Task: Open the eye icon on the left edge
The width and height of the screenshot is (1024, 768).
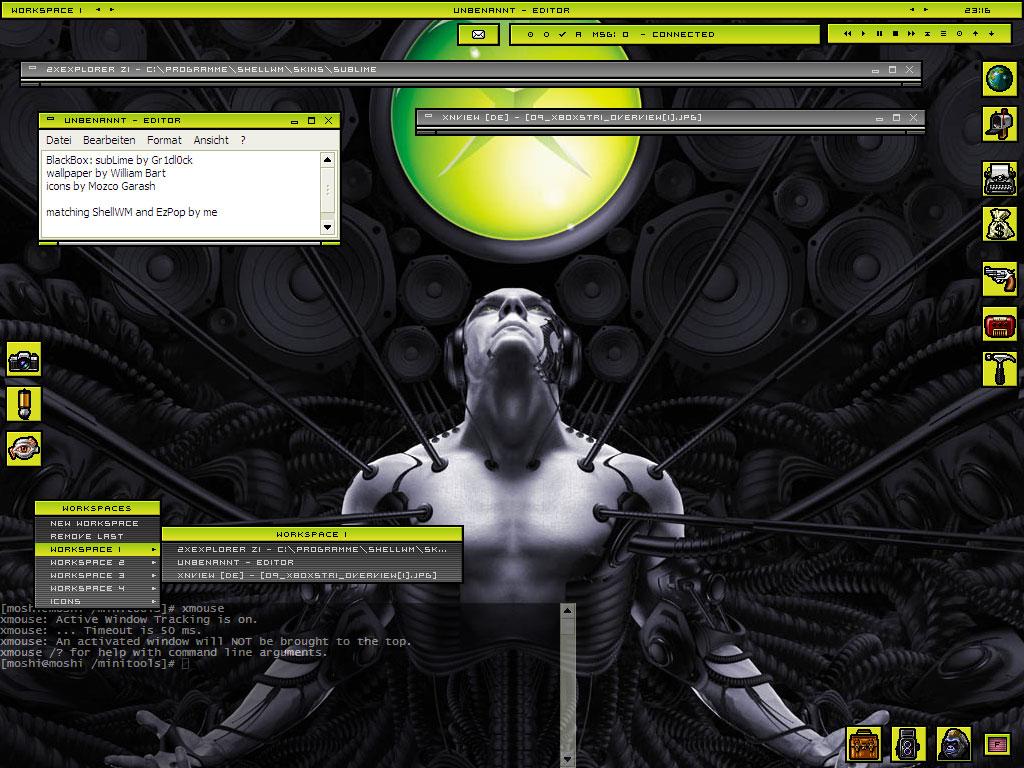Action: coord(24,449)
